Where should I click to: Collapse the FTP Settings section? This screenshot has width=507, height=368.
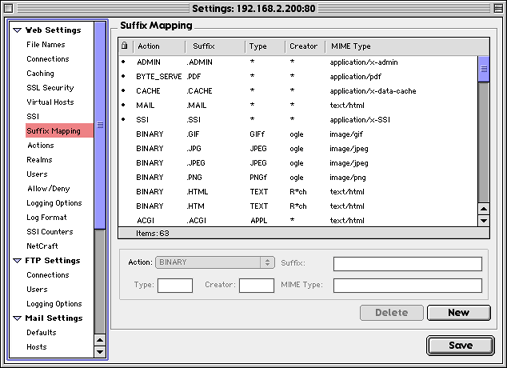click(17, 261)
